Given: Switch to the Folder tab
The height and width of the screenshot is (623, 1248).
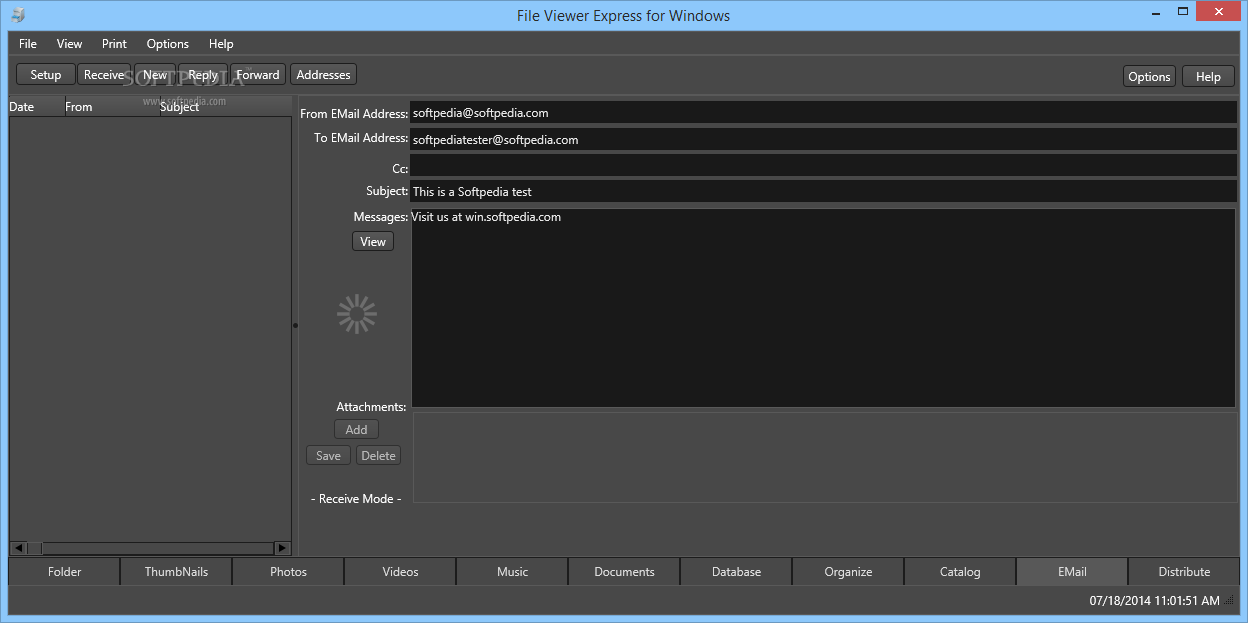Looking at the screenshot, I should tap(64, 572).
